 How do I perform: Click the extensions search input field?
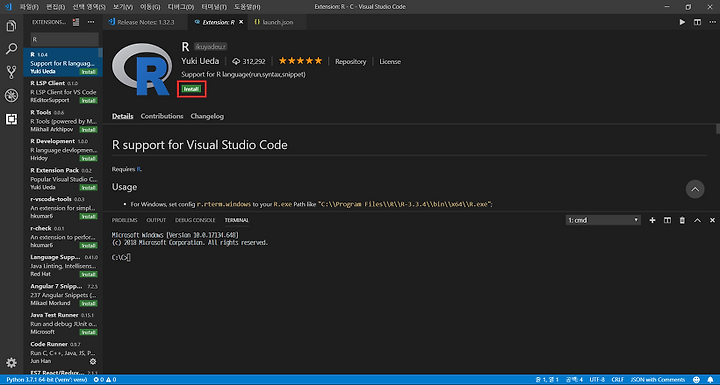[x=64, y=40]
